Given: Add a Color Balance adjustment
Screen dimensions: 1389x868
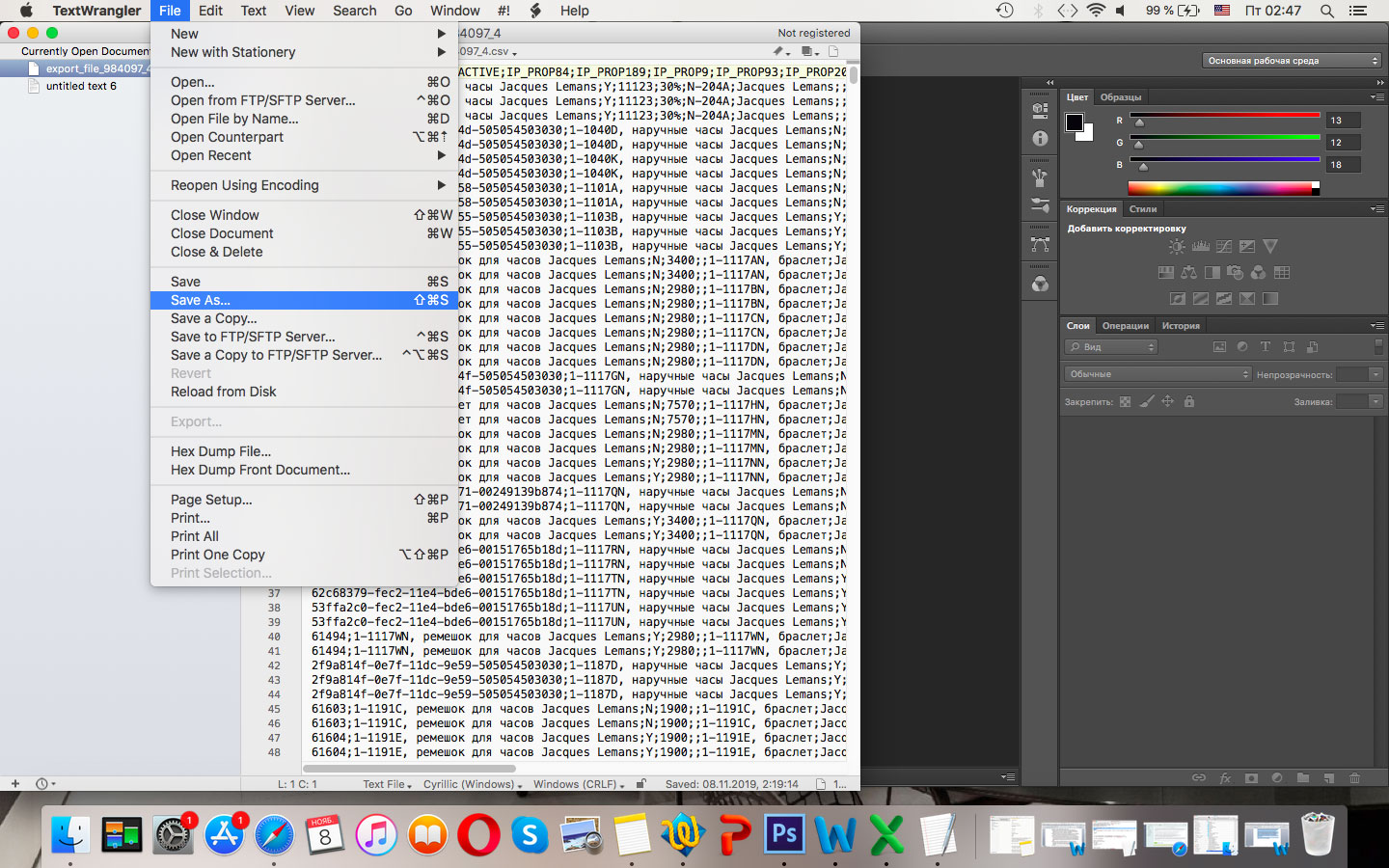Looking at the screenshot, I should [x=1188, y=273].
